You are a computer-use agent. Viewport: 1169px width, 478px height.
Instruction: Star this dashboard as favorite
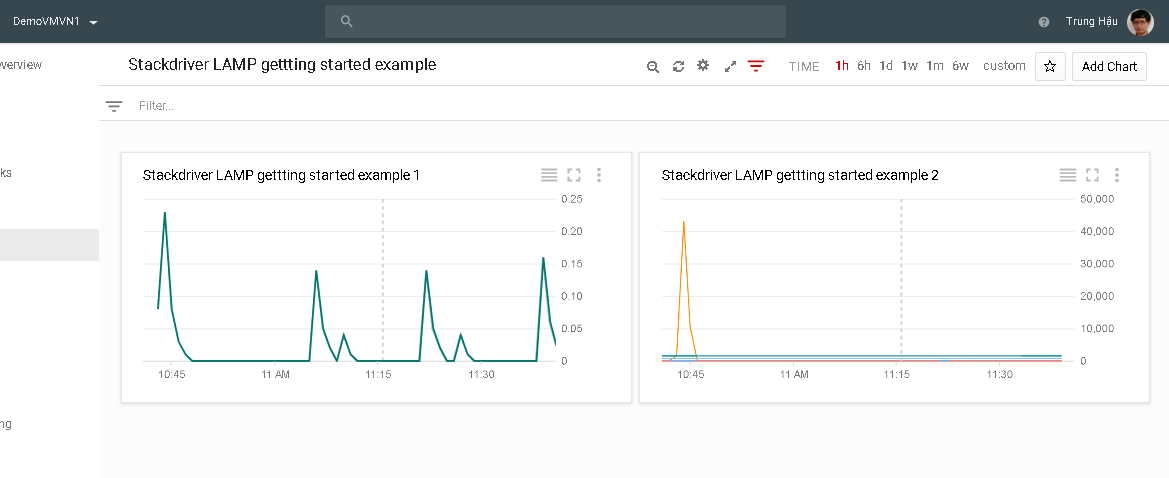pos(1050,66)
